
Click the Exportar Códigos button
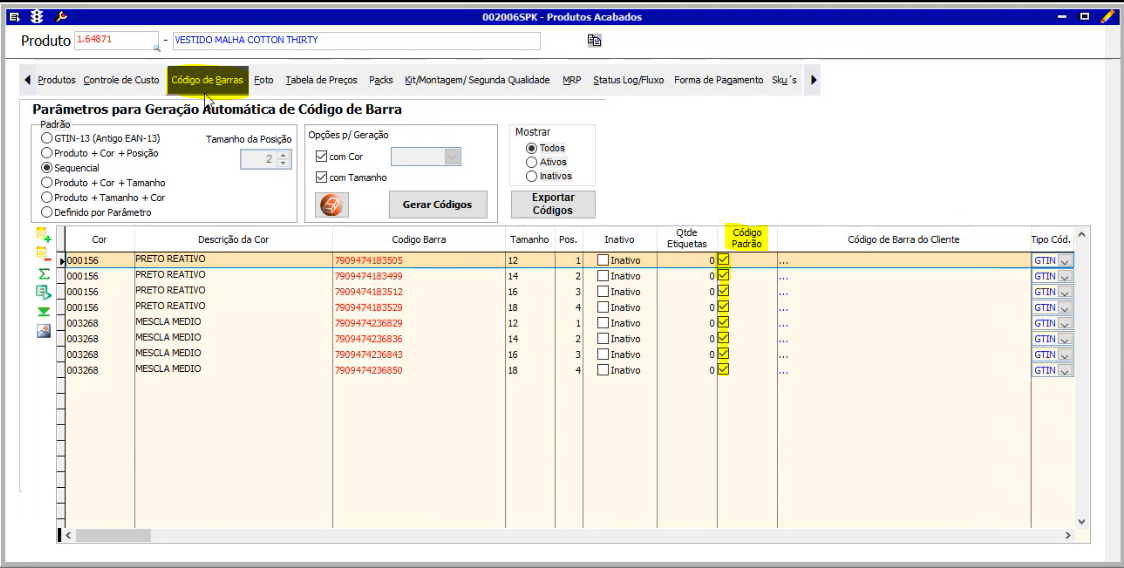[552, 204]
